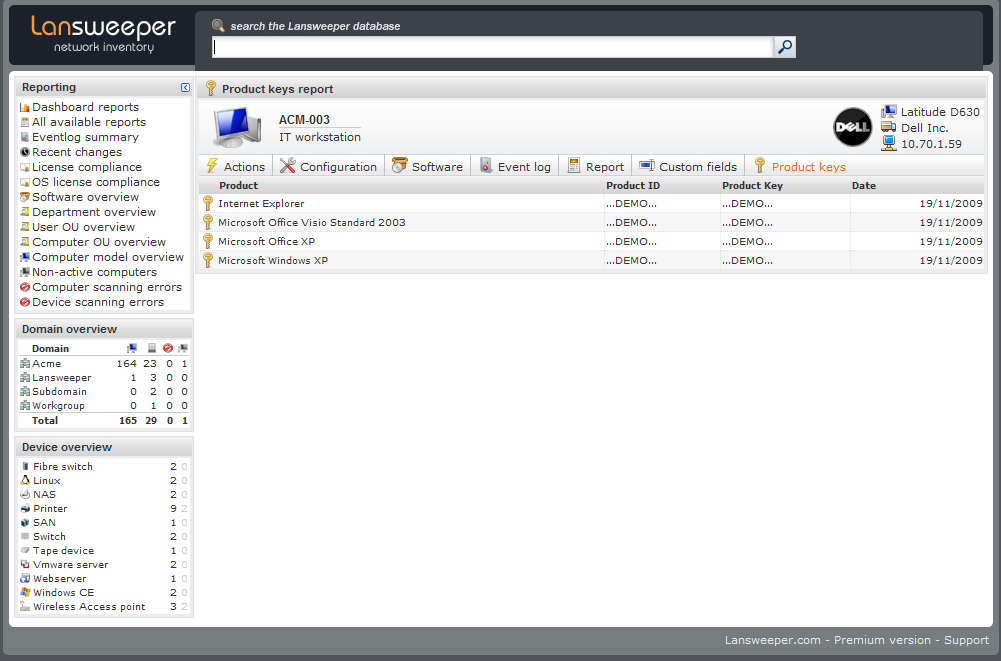
Task: Switch to the Custom fields tab
Action: pyautogui.click(x=688, y=166)
